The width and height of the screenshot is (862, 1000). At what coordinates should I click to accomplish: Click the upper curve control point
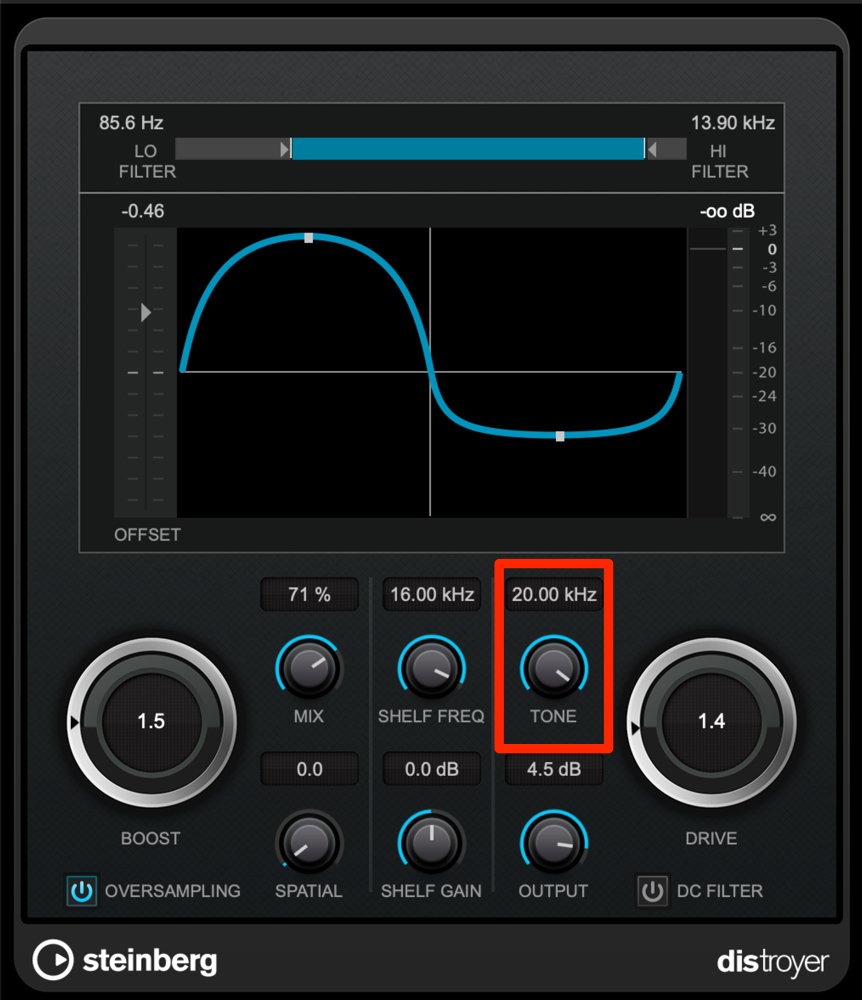309,238
